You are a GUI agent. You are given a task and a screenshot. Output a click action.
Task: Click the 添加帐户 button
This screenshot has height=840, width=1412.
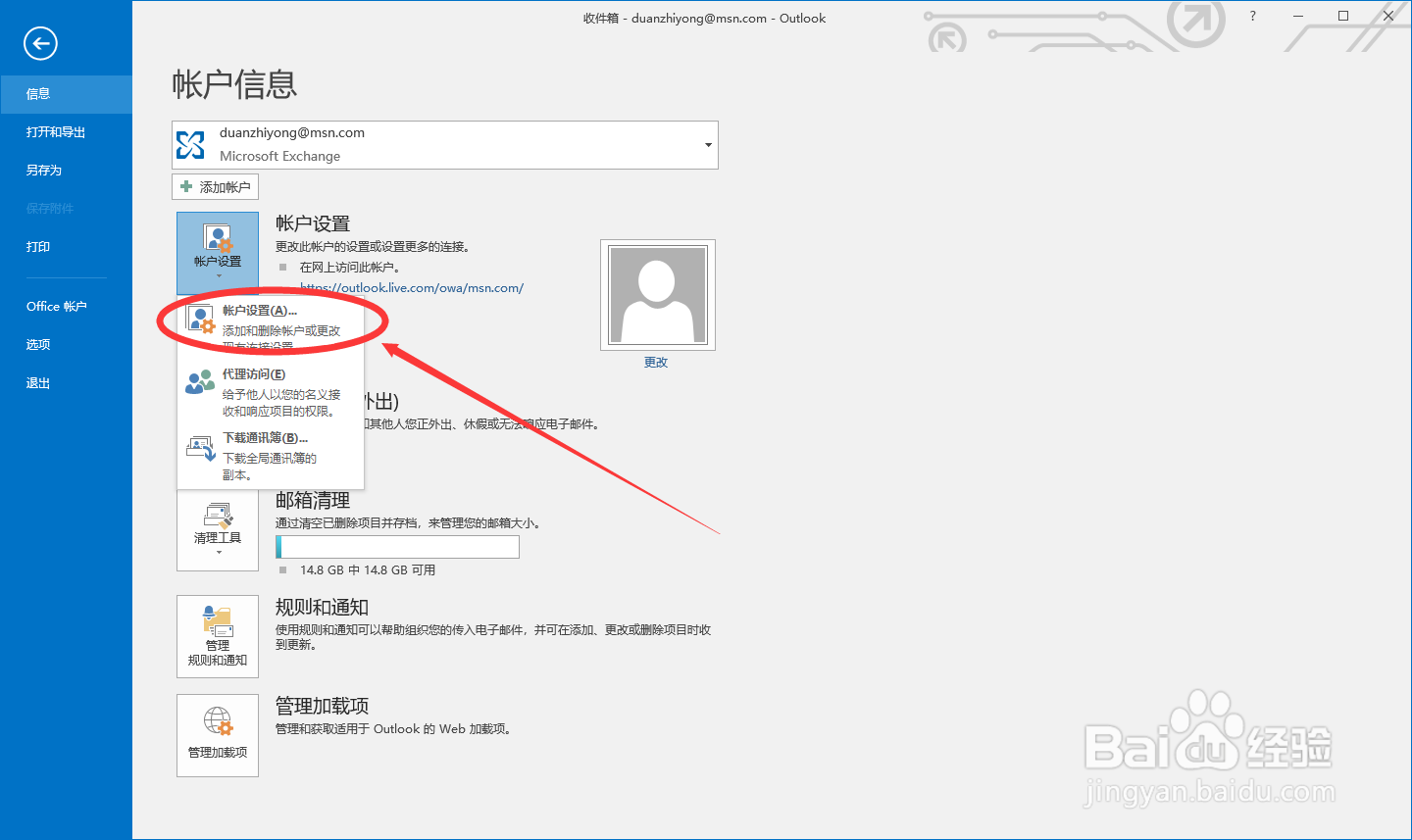(x=216, y=186)
